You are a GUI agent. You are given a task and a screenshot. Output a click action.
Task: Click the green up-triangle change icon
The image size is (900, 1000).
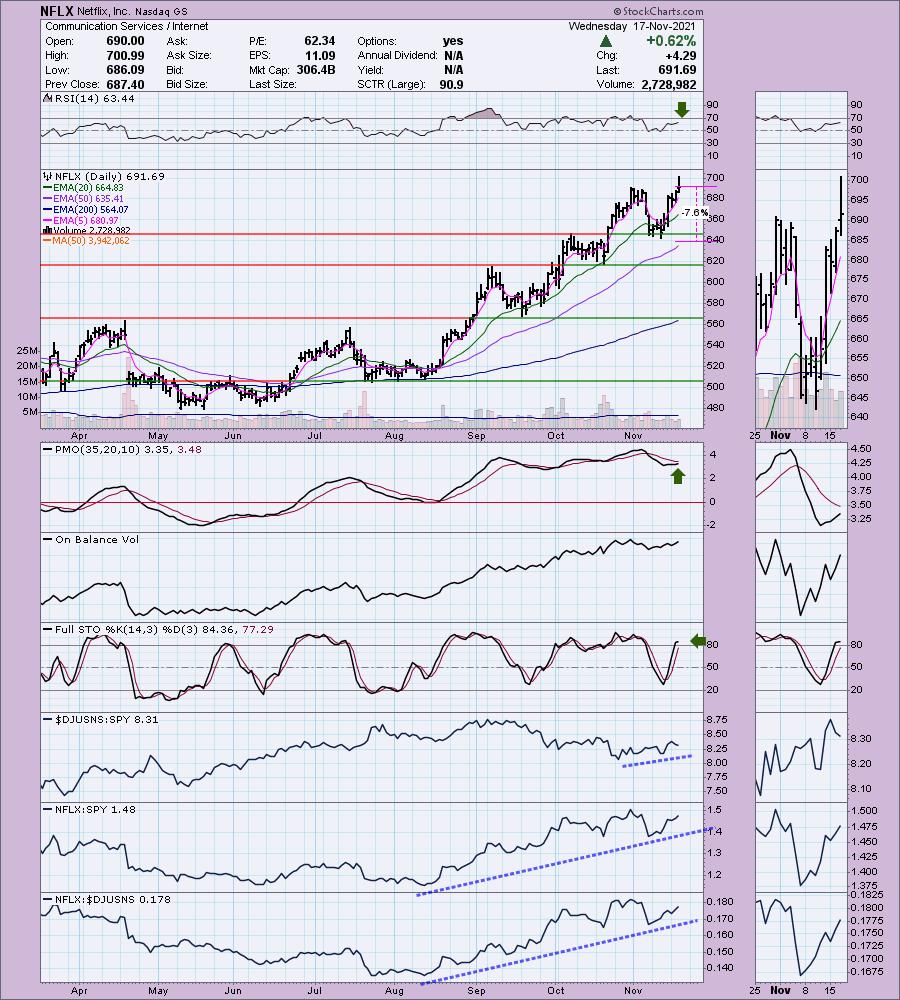tap(606, 41)
